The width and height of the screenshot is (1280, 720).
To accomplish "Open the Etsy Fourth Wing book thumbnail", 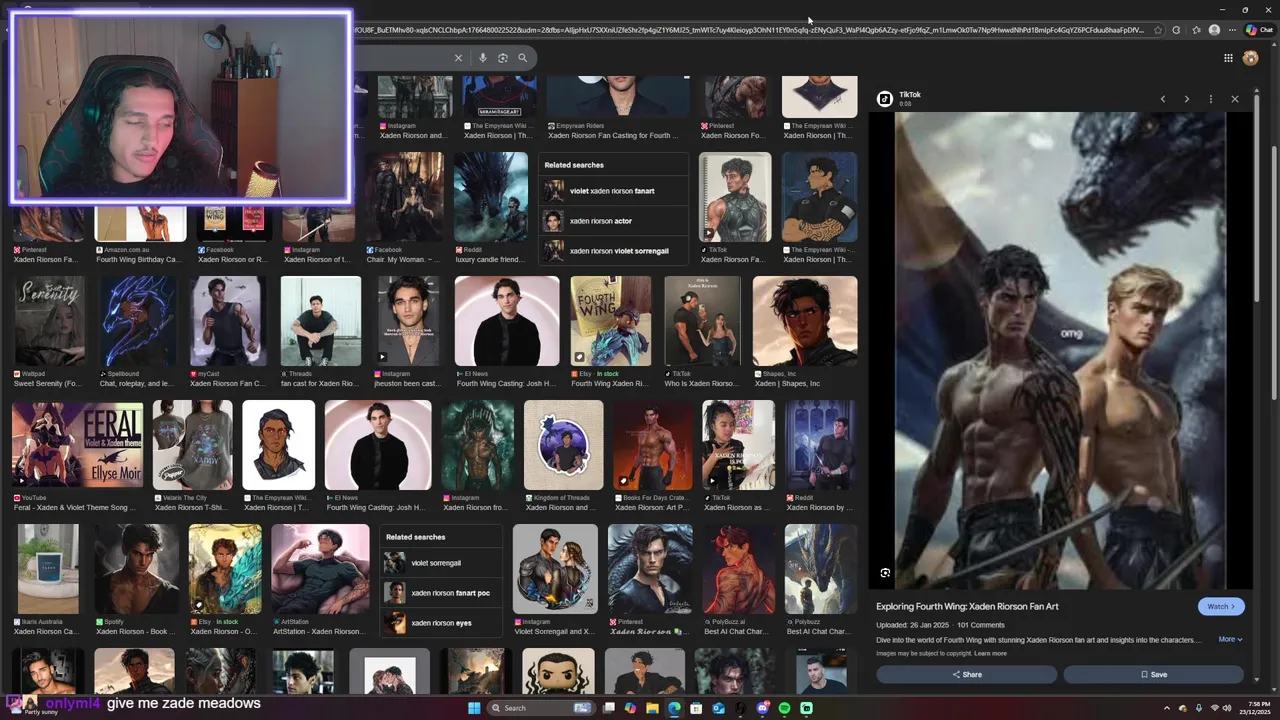I will click(x=611, y=321).
